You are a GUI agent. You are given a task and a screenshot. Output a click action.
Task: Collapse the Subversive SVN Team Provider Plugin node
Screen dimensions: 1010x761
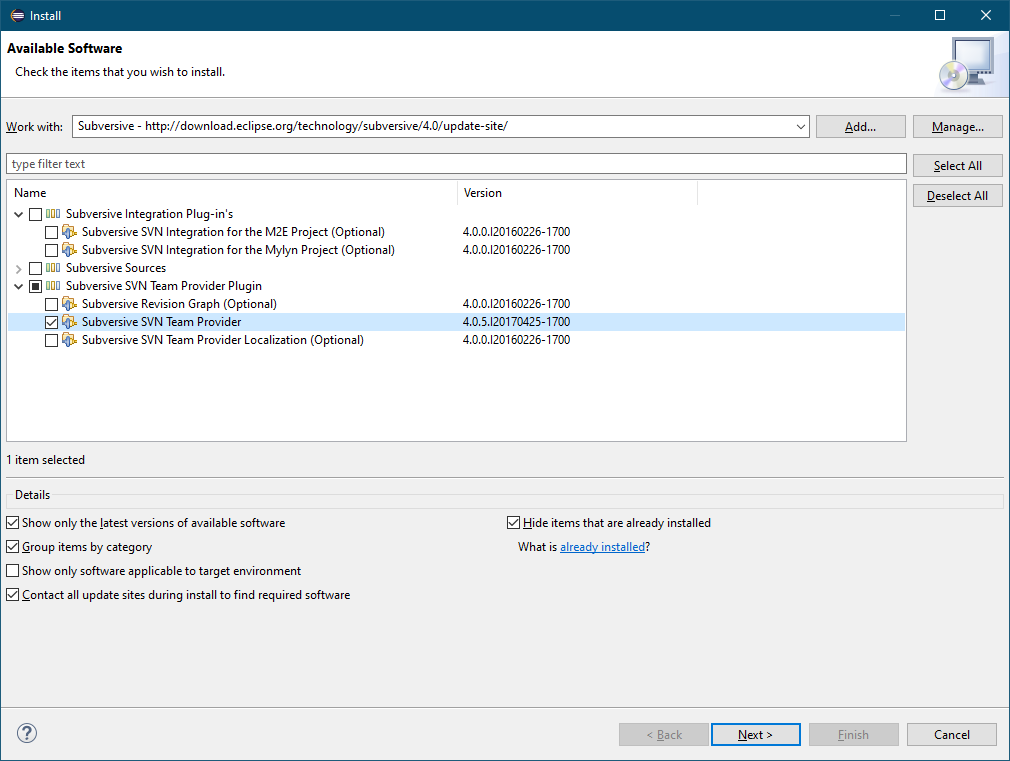(x=18, y=286)
